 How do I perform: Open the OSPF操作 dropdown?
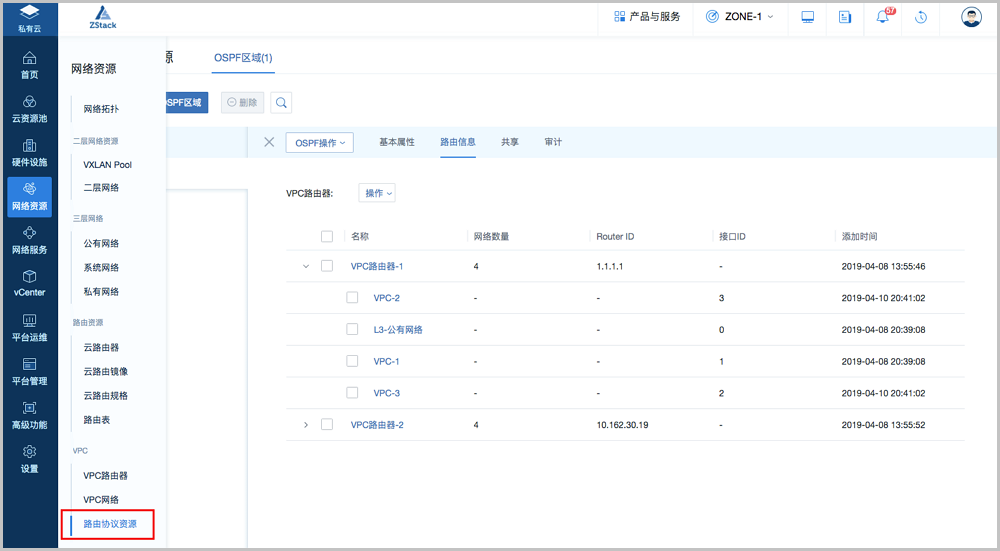(320, 143)
